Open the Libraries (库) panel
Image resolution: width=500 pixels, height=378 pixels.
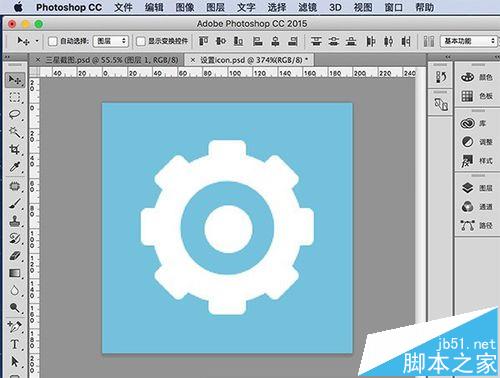[x=473, y=124]
